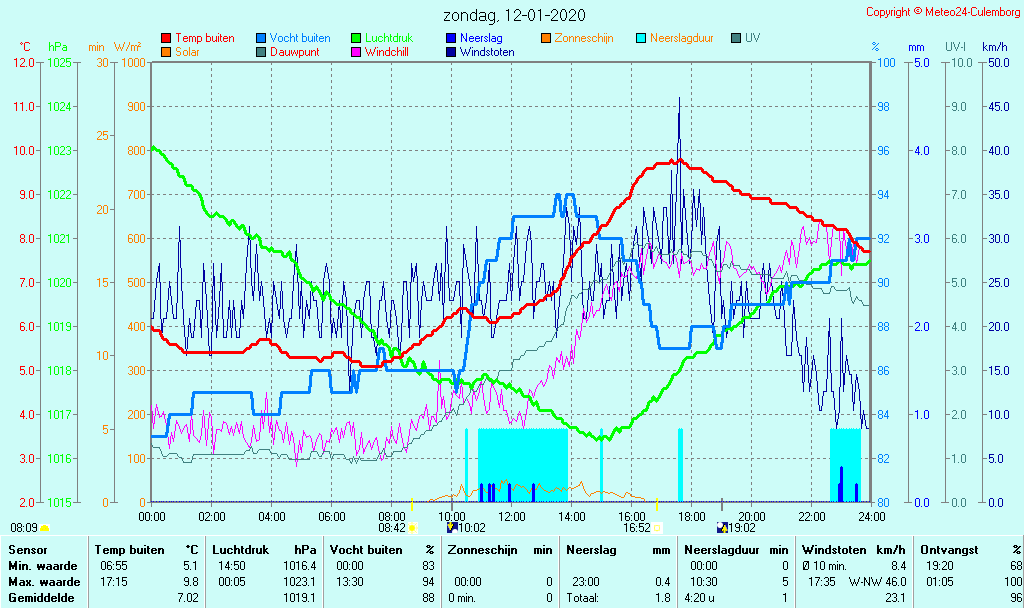Image resolution: width=1026 pixels, height=608 pixels.
Task: Click the Sensor header in data table
Action: click(27, 549)
